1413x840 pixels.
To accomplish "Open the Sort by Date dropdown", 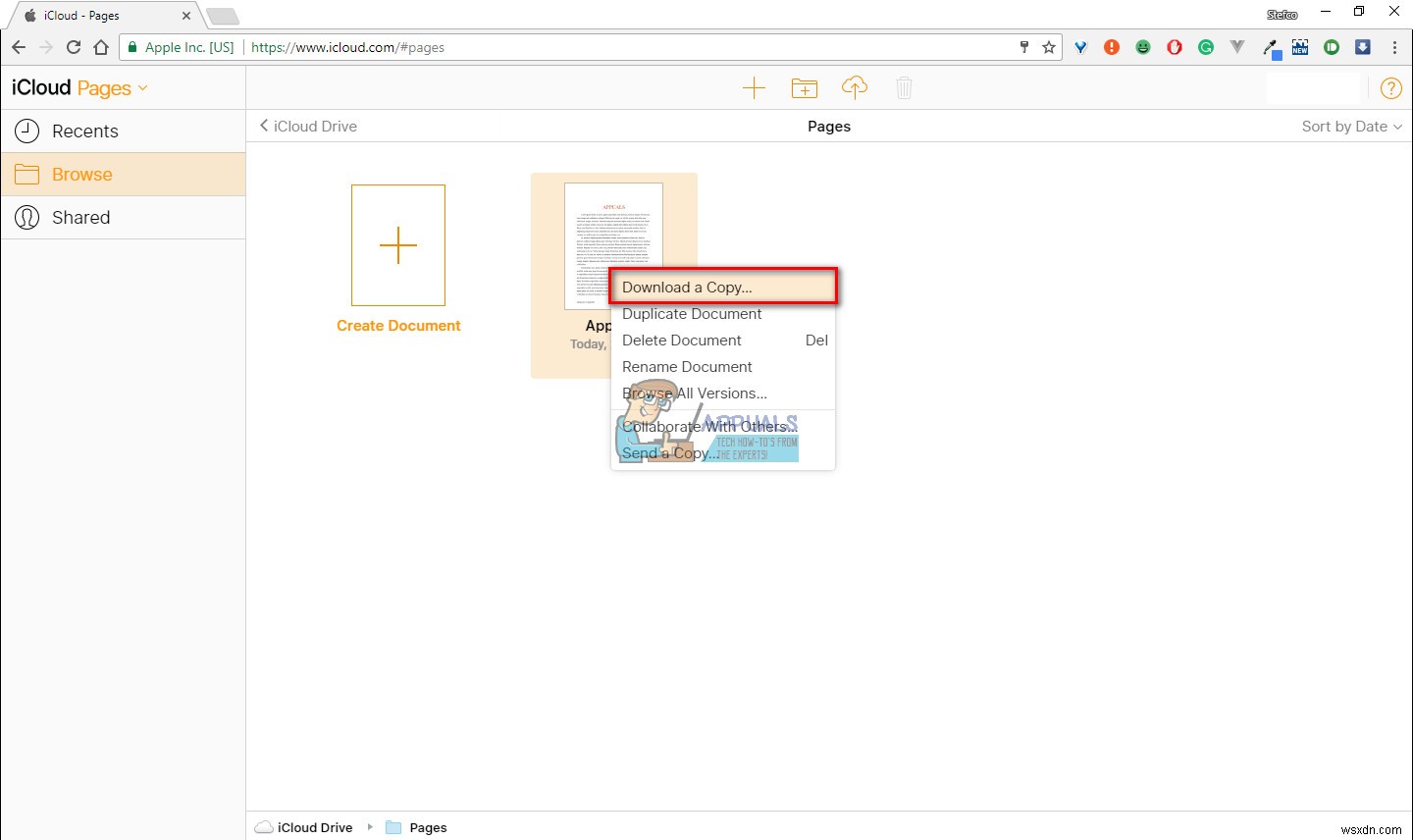I will (1351, 127).
